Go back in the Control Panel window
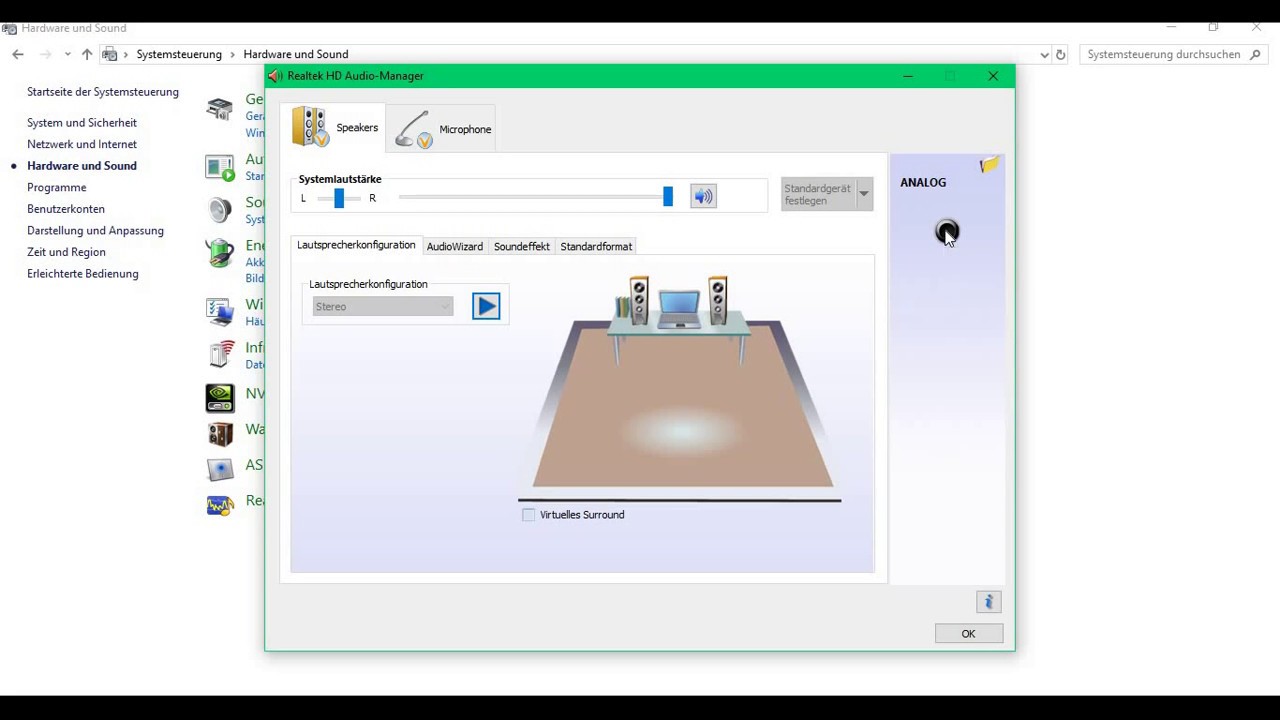This screenshot has width=1280, height=720. [x=18, y=54]
